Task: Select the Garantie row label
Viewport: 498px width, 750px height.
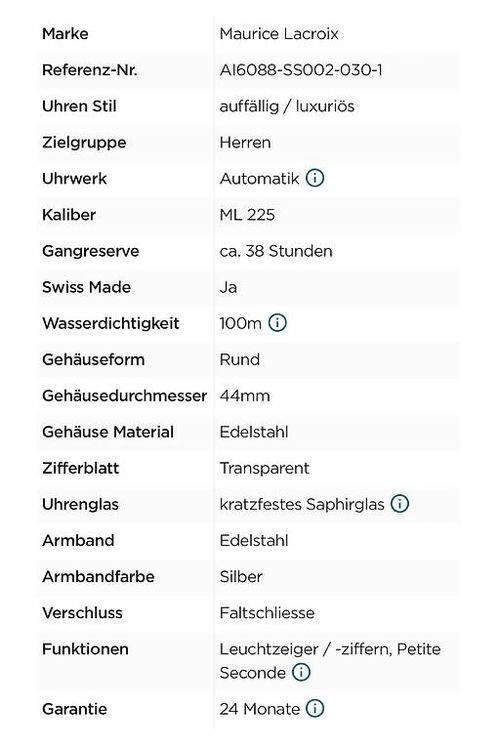Action: 75,709
